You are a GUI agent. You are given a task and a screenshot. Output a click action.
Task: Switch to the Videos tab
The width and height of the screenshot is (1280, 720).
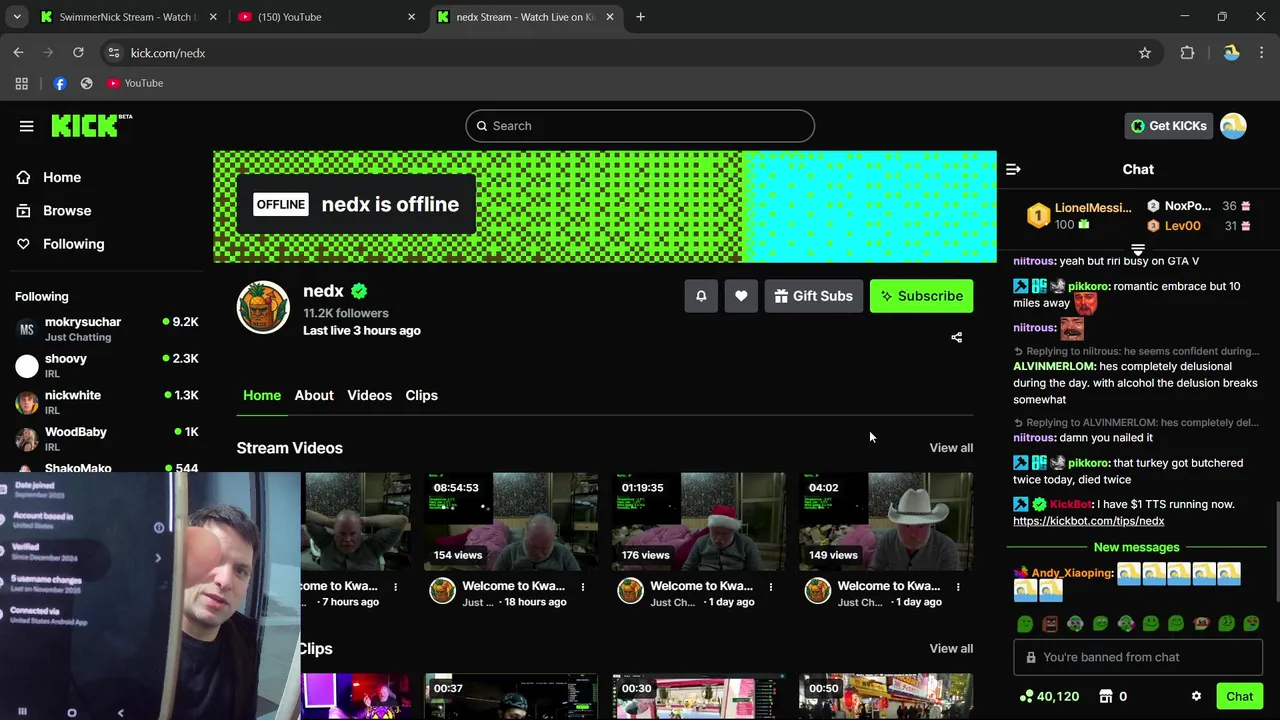369,395
